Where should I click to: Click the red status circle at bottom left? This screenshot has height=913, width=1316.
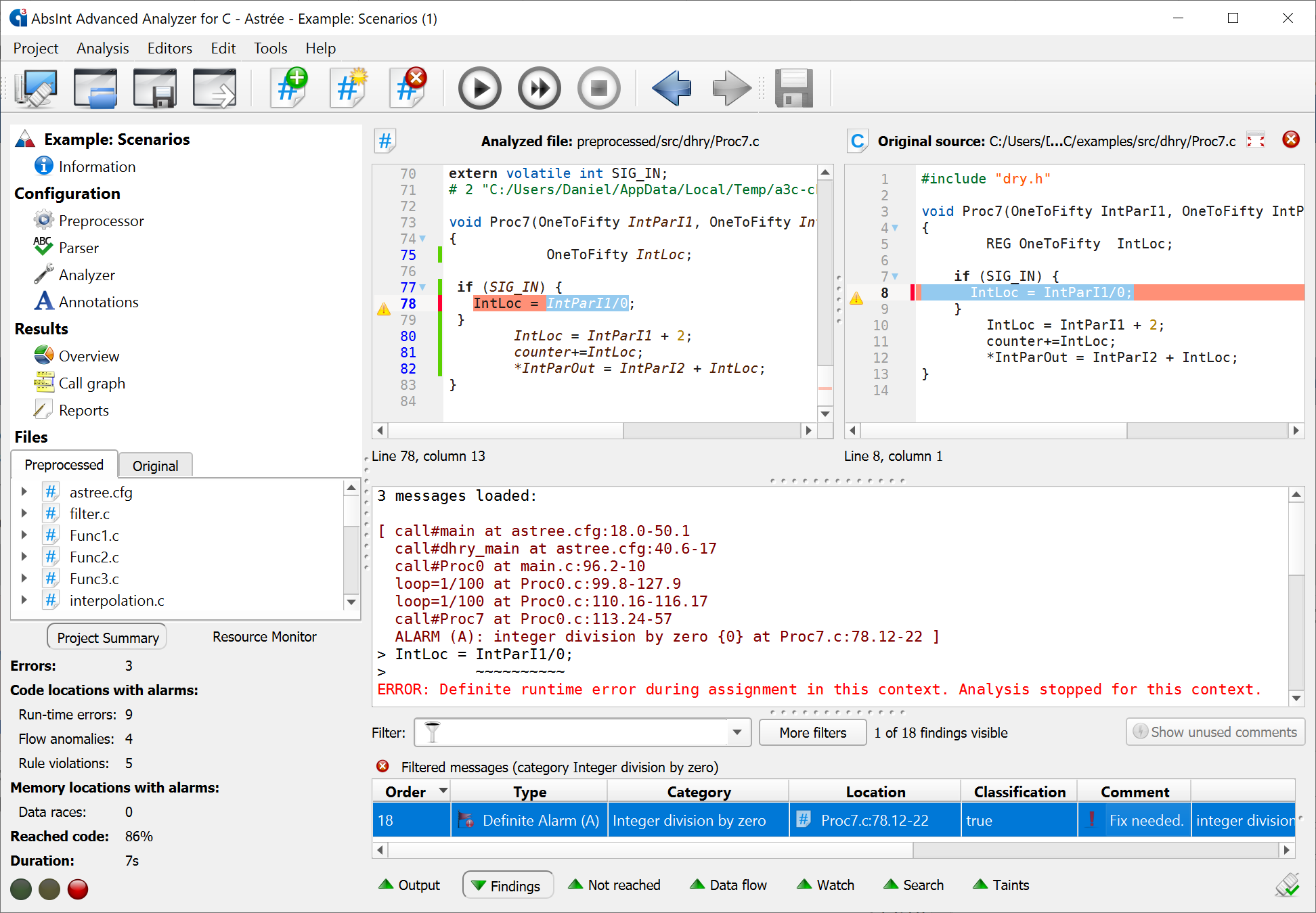tap(78, 889)
